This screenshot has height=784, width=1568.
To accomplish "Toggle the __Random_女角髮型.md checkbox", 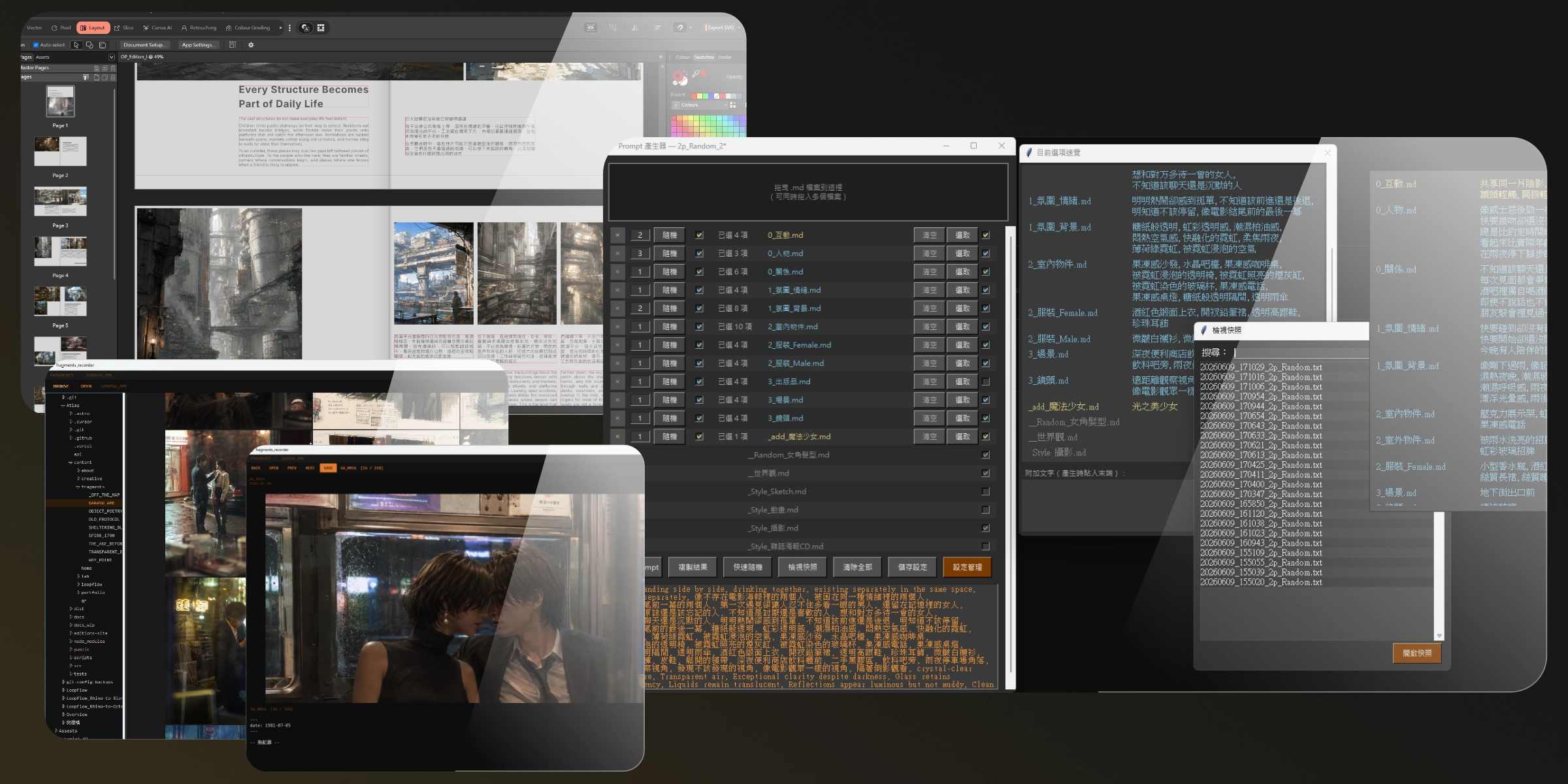I will (986, 455).
